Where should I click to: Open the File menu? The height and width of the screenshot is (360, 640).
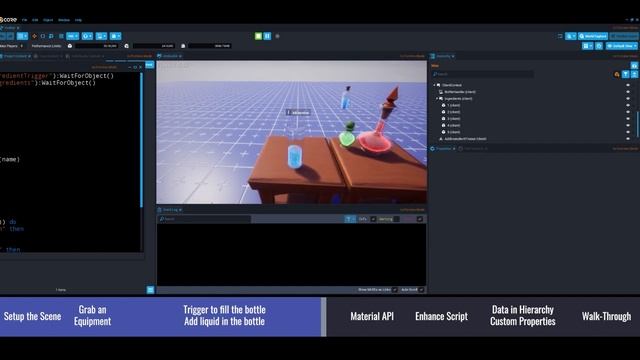(24, 20)
